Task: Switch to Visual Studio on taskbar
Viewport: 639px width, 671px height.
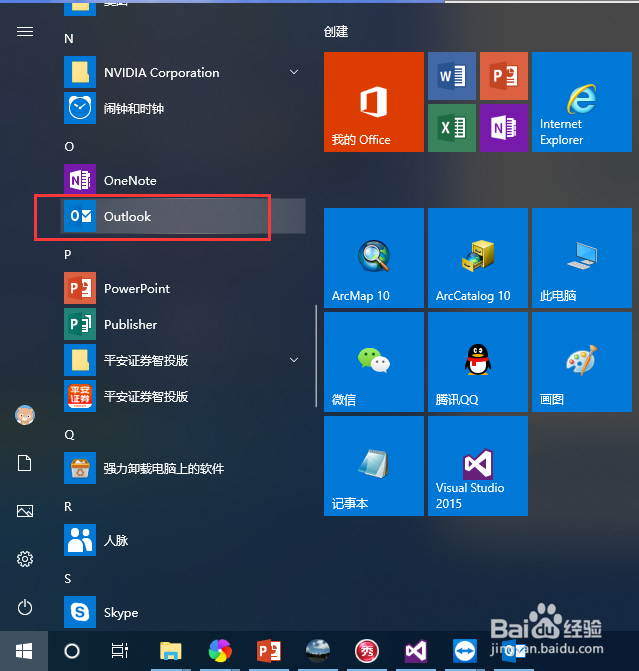Action: point(416,651)
